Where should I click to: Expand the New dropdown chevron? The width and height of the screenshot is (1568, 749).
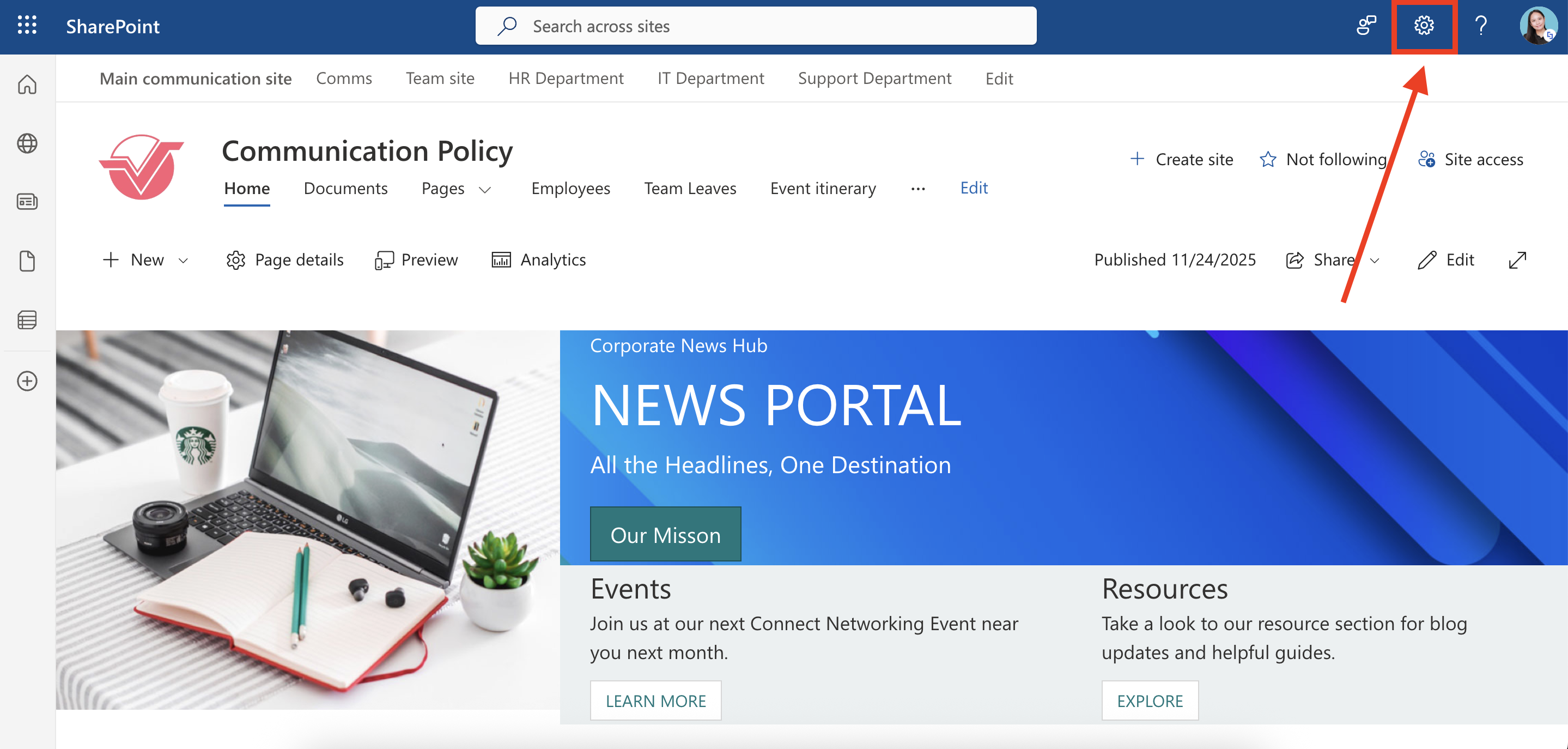(183, 261)
